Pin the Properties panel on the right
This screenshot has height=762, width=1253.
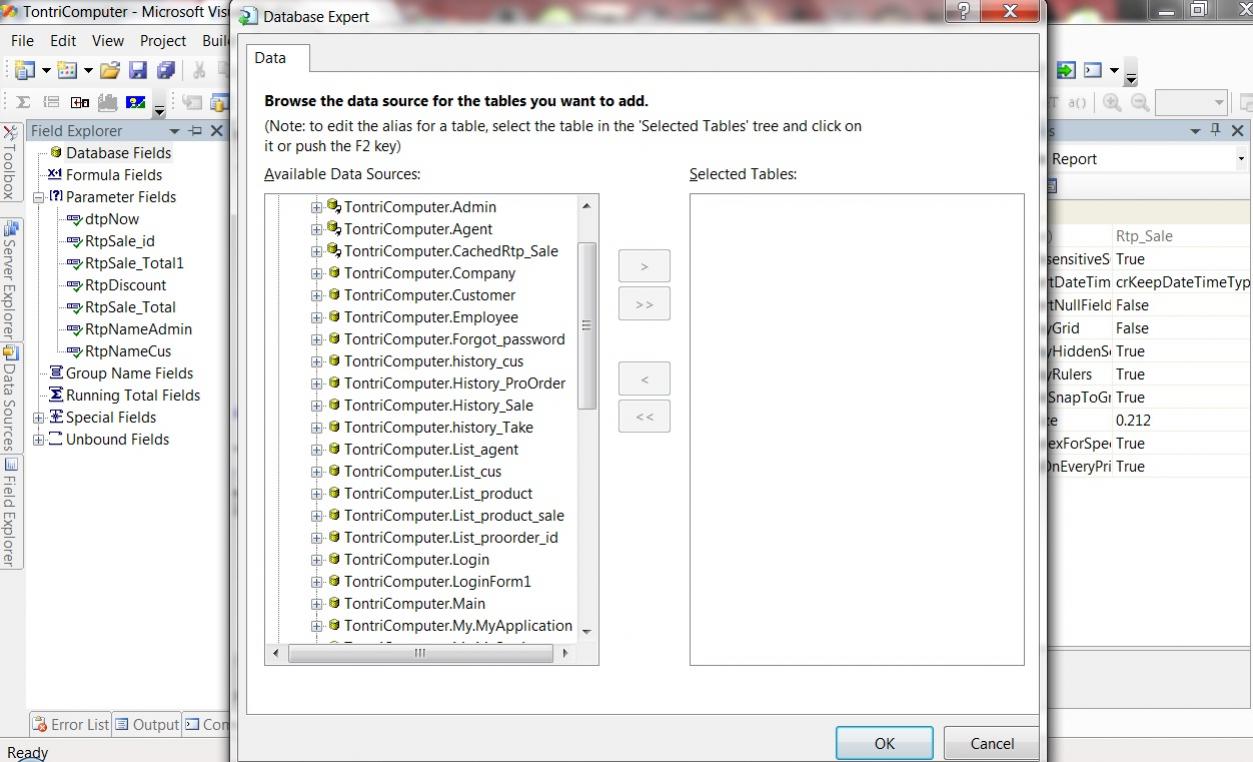click(1216, 131)
